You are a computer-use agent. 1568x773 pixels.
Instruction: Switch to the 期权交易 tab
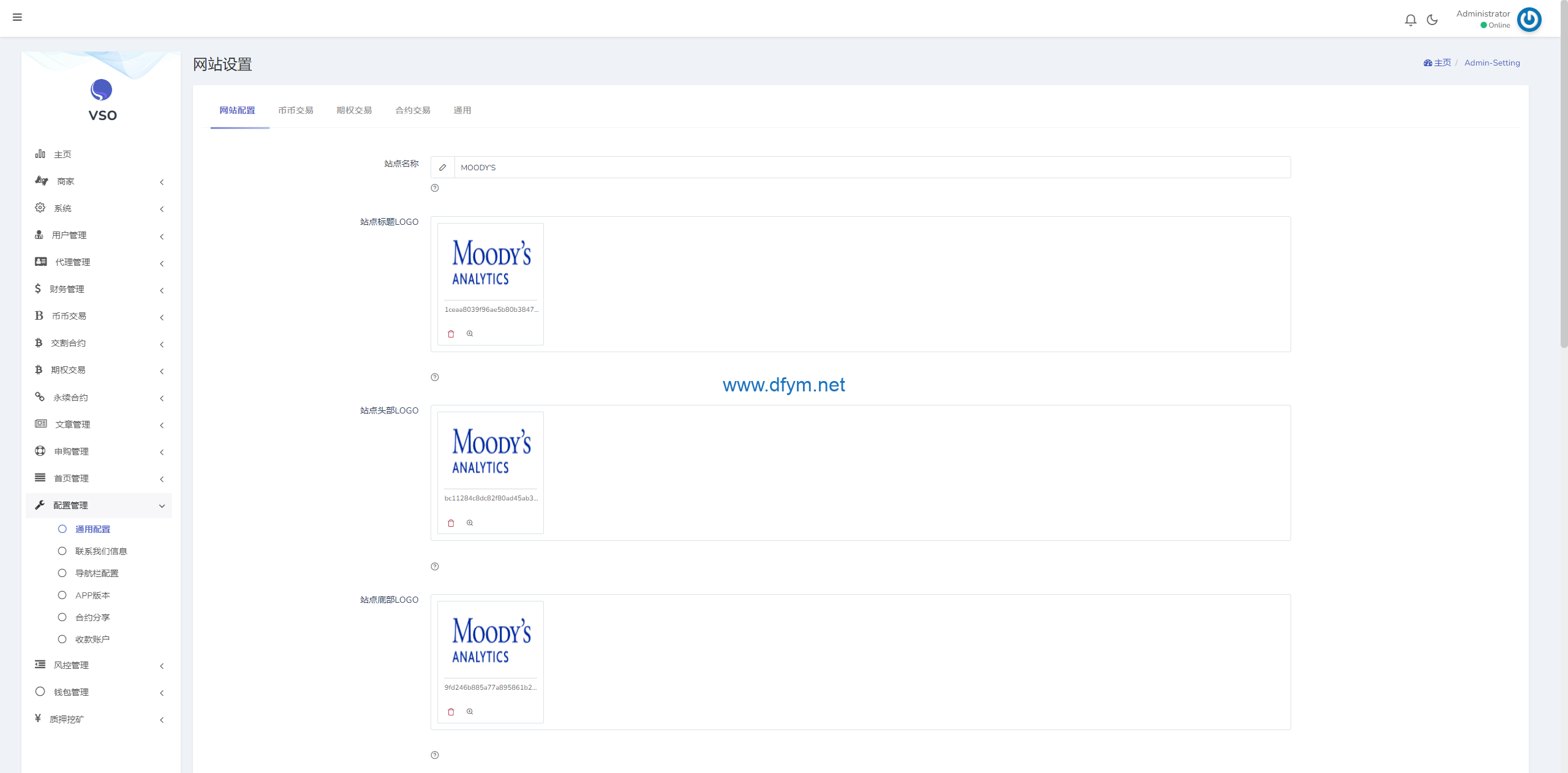coord(354,110)
